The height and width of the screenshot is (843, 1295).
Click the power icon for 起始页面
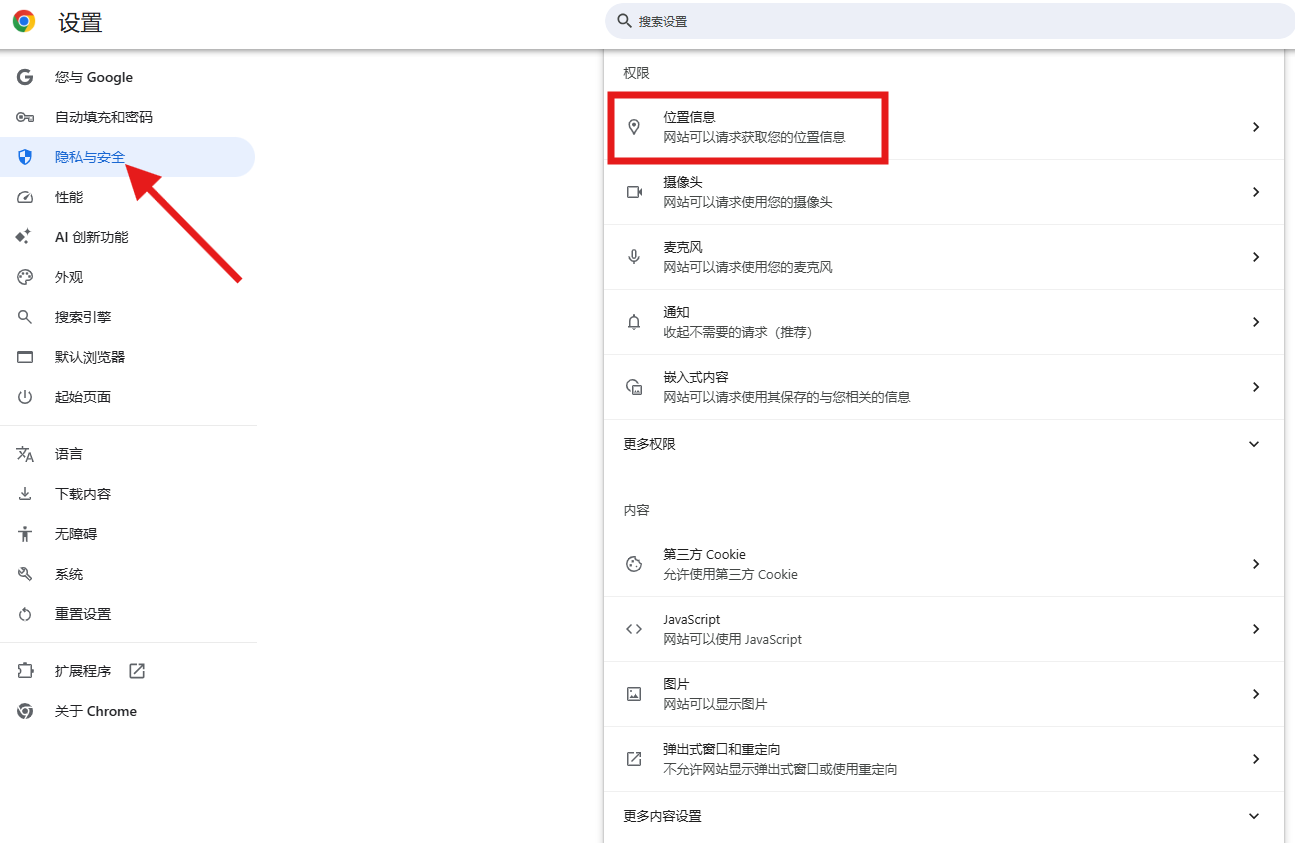[25, 397]
